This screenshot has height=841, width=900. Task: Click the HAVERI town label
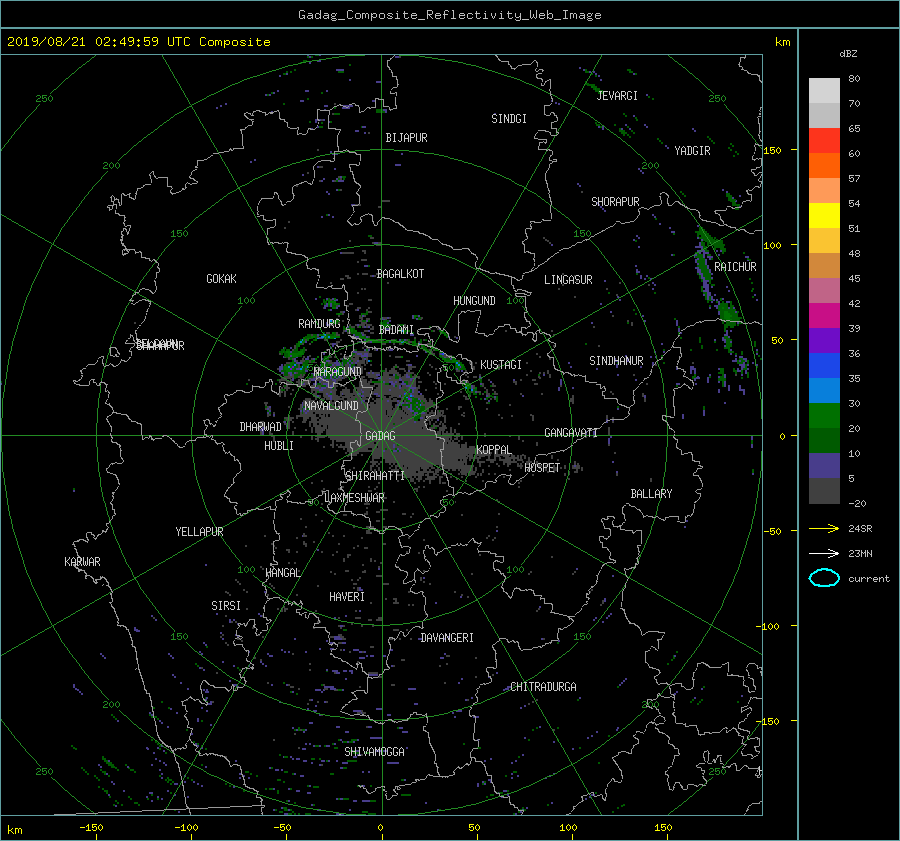(347, 597)
